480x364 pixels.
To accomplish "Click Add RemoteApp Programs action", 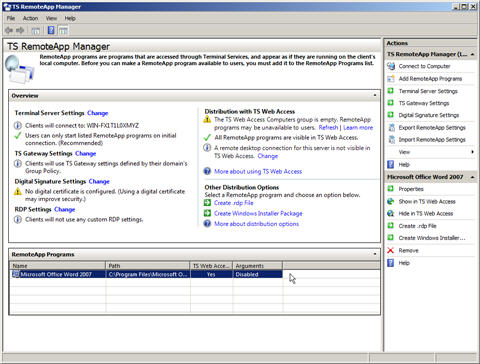I will [x=430, y=79].
